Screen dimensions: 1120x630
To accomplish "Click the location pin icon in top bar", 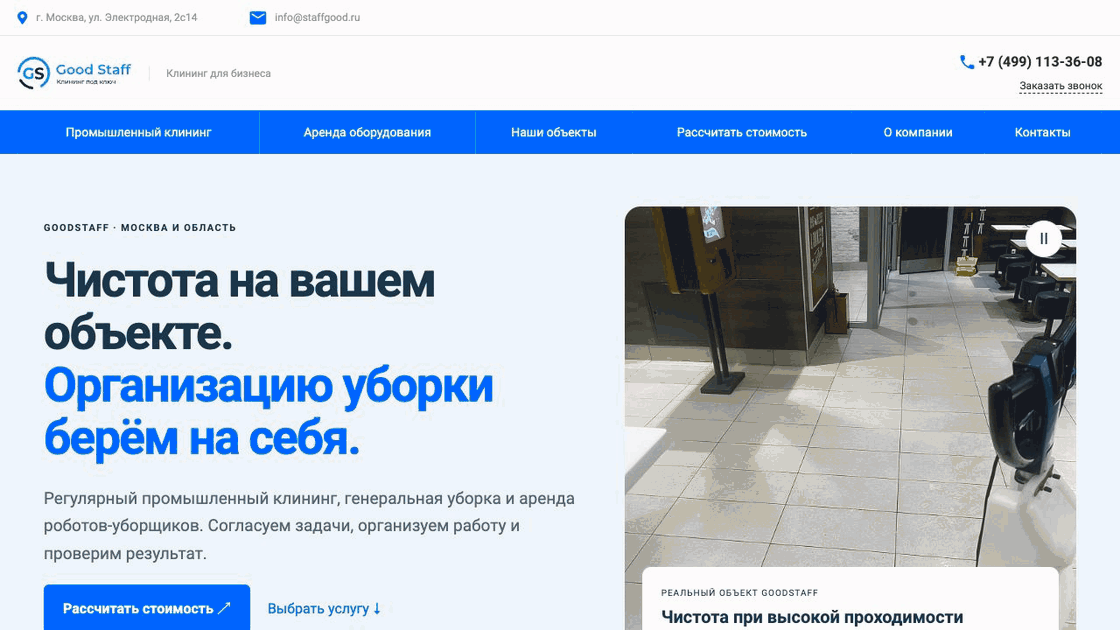I will point(22,17).
